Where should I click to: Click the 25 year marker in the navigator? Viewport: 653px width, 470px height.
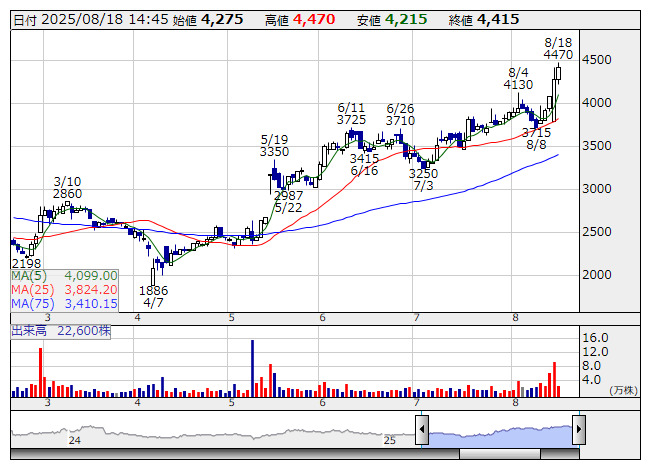(x=391, y=440)
